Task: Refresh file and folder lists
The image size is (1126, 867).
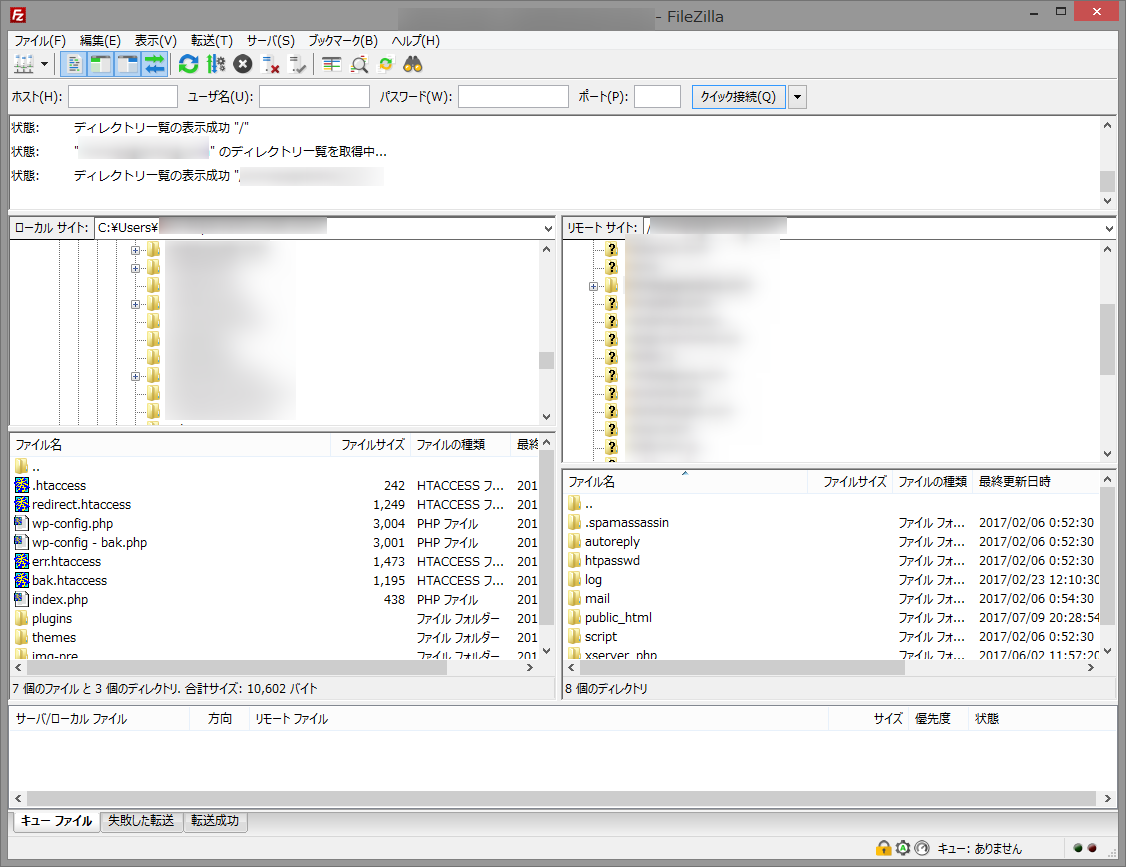Action: pyautogui.click(x=188, y=65)
